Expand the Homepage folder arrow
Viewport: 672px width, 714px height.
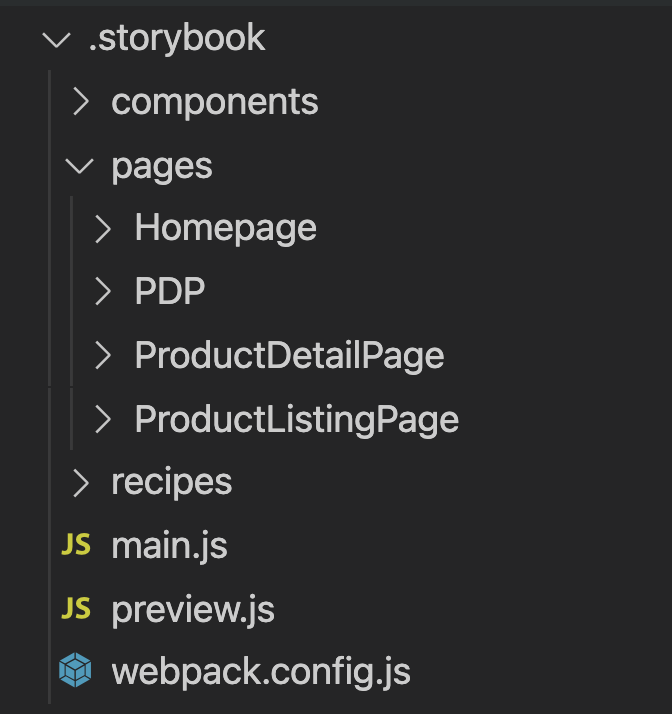[103, 229]
